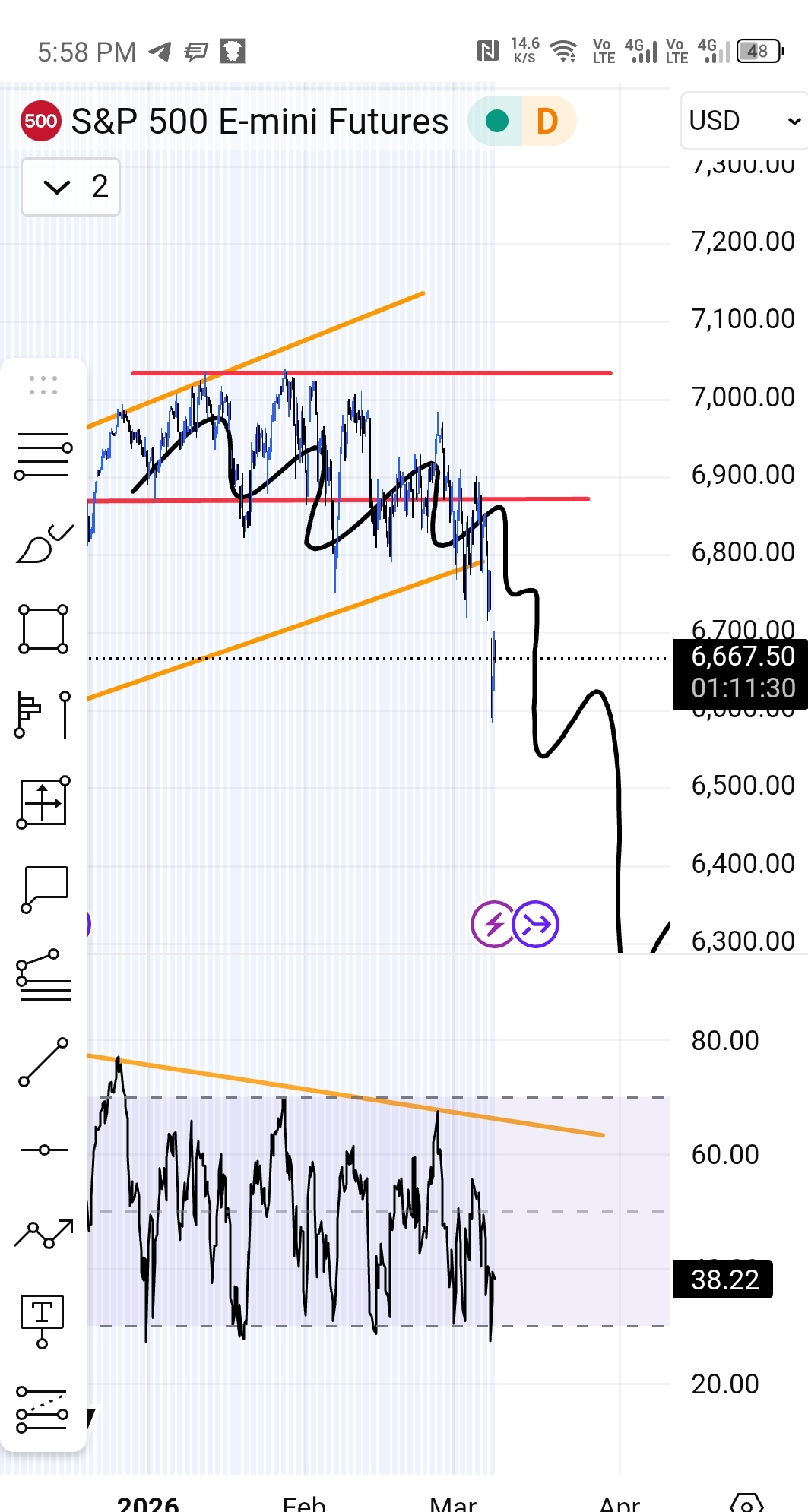Expand the collapsed indicators legend
Image resolution: width=808 pixels, height=1512 pixels.
(71, 187)
